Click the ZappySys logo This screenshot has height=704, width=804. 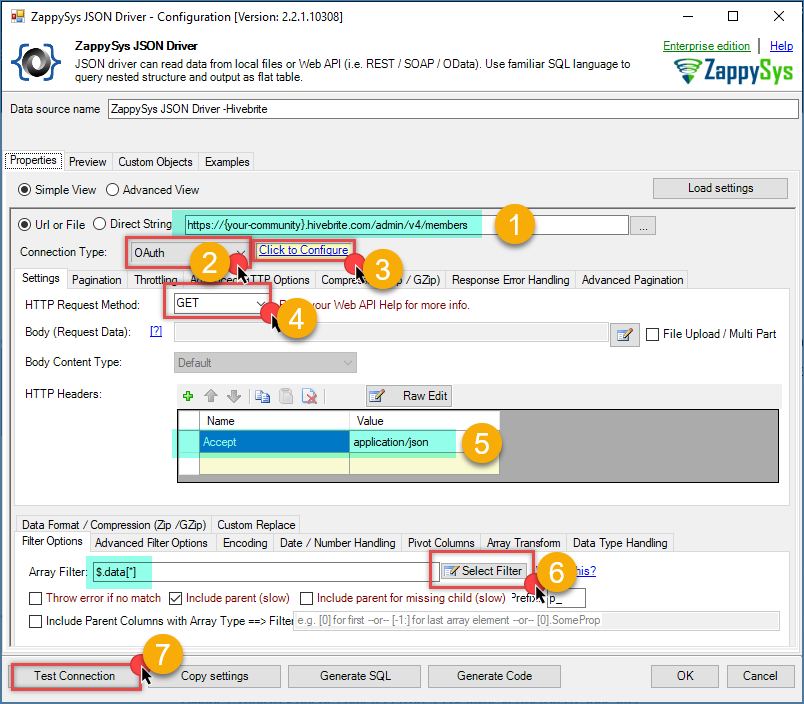click(x=733, y=70)
